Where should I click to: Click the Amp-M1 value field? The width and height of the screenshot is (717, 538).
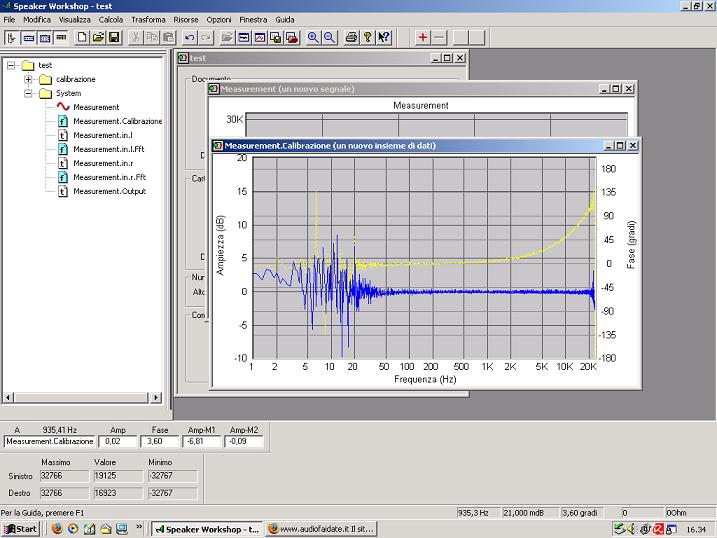pos(201,442)
